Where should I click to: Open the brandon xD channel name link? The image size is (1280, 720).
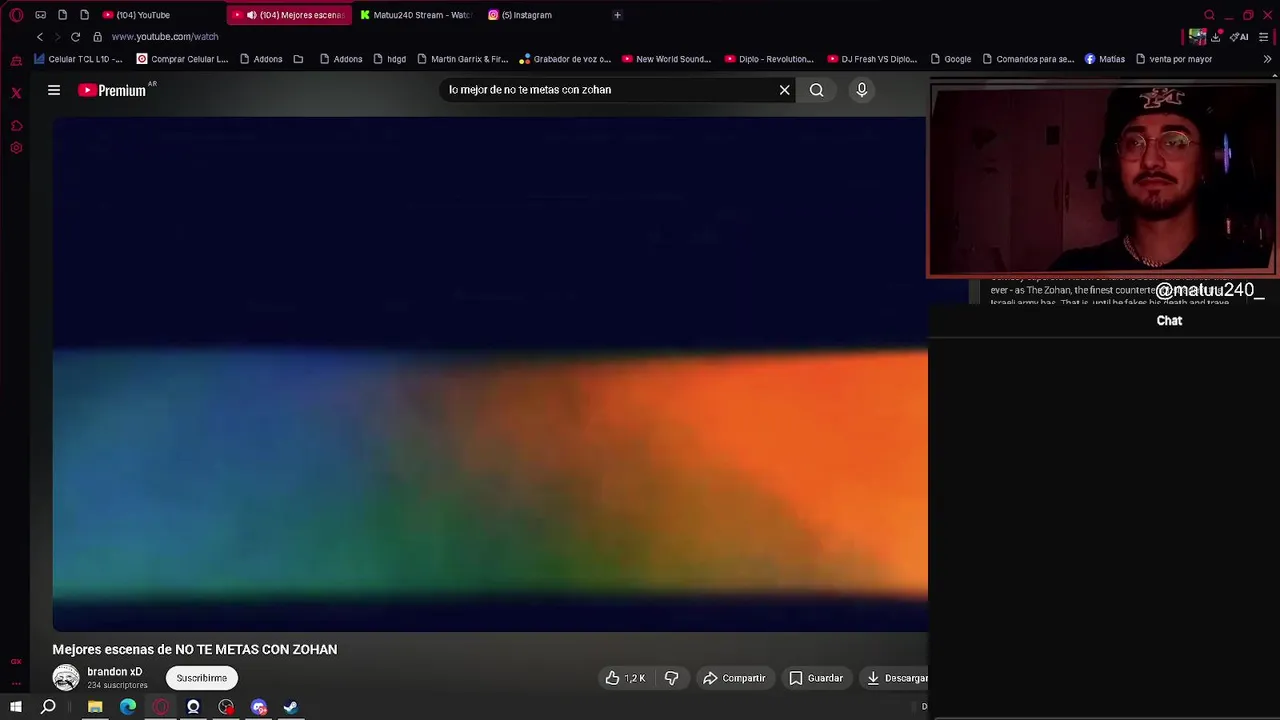(x=115, y=672)
